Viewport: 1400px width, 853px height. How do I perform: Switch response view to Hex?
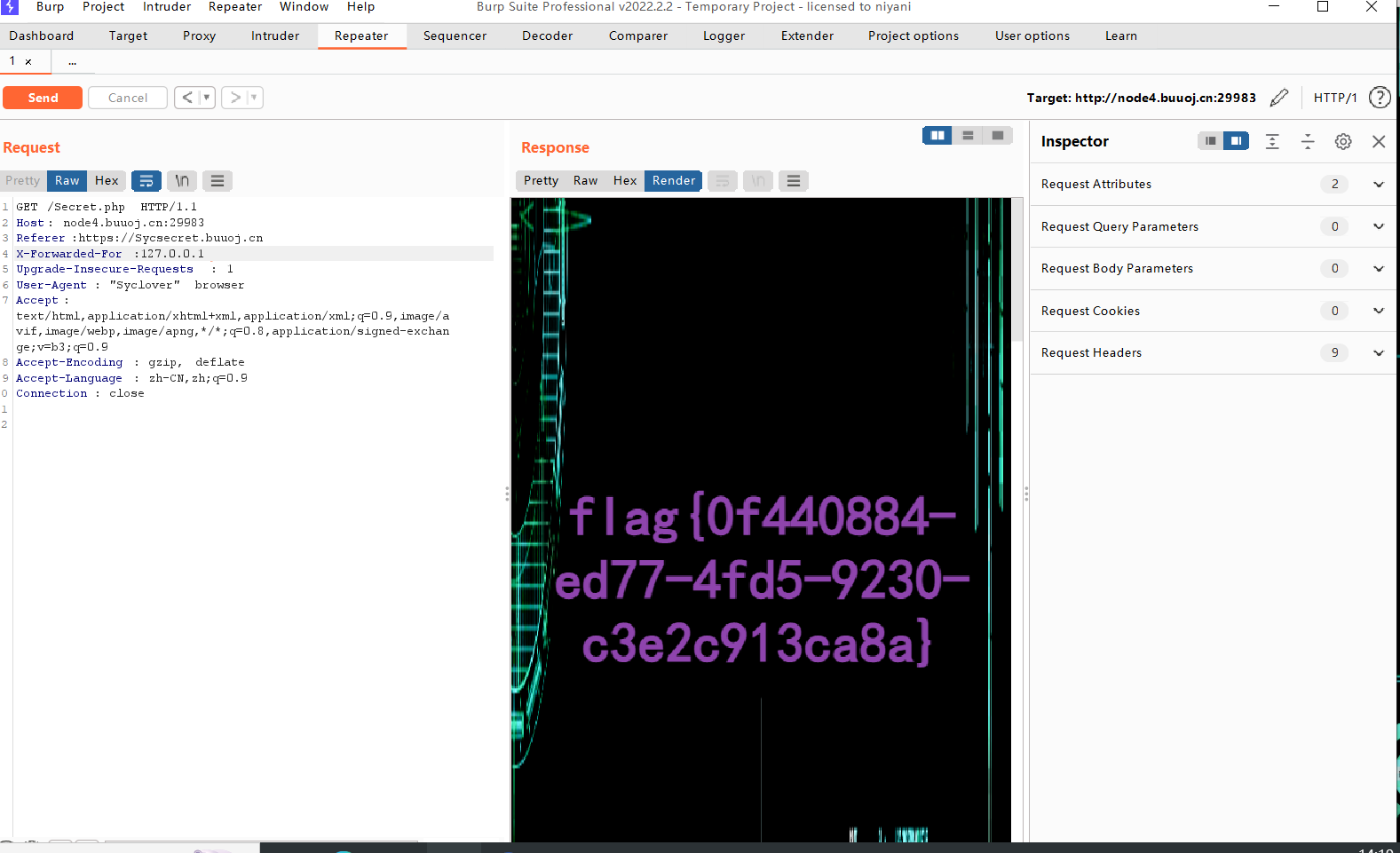point(625,180)
